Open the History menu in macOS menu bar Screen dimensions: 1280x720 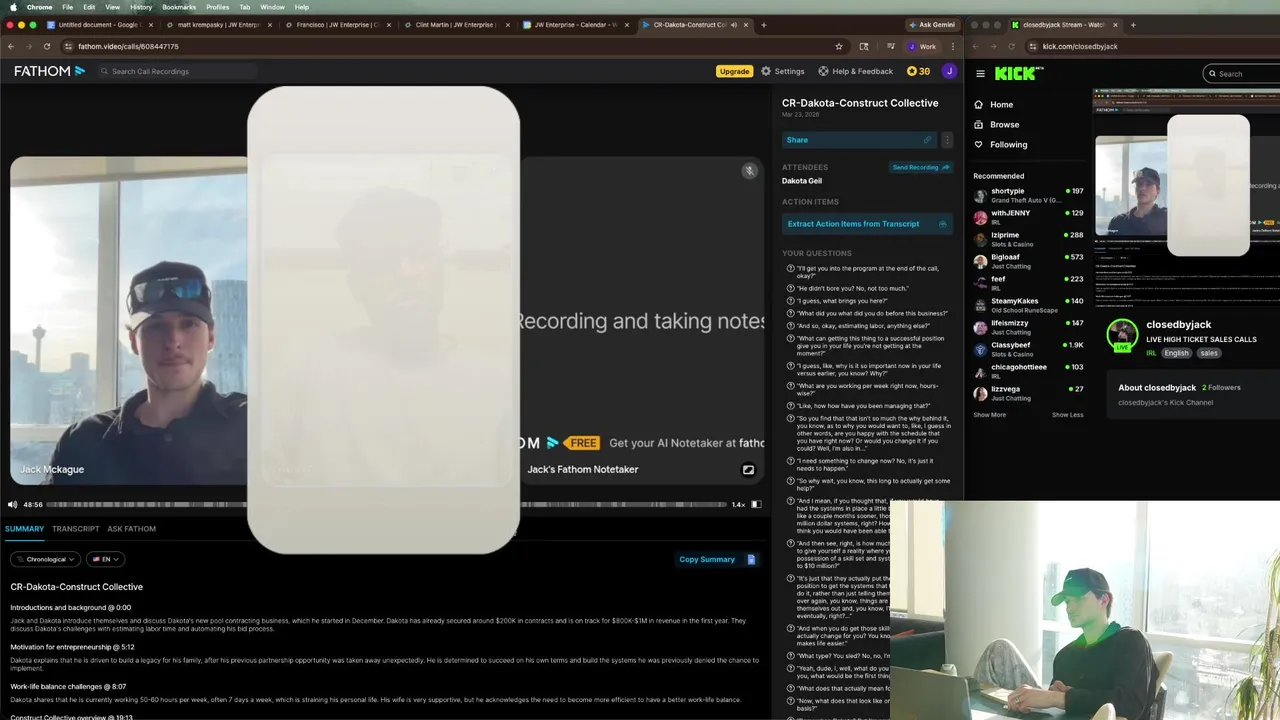coord(141,7)
